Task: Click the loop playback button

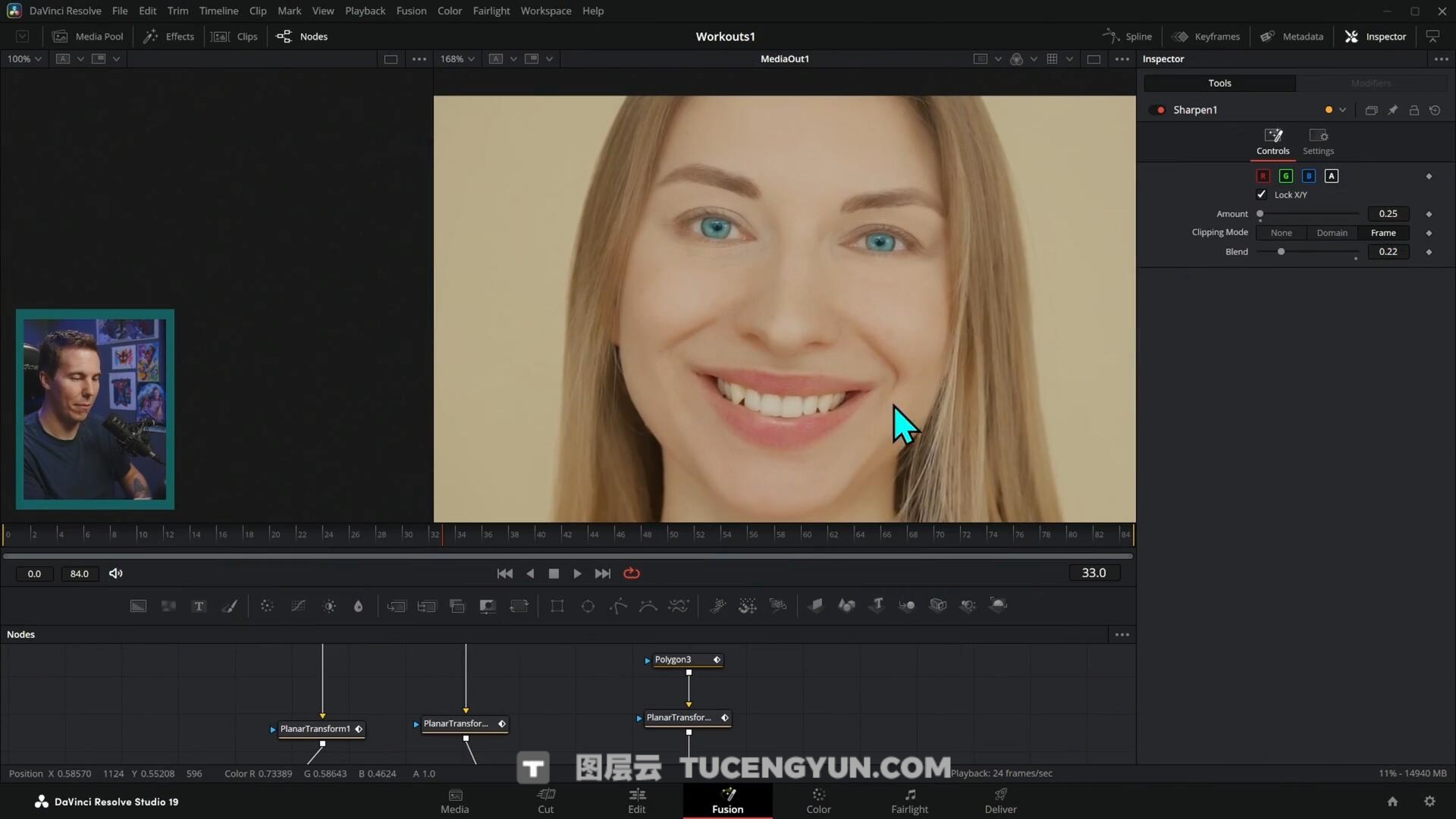Action: 632,573
